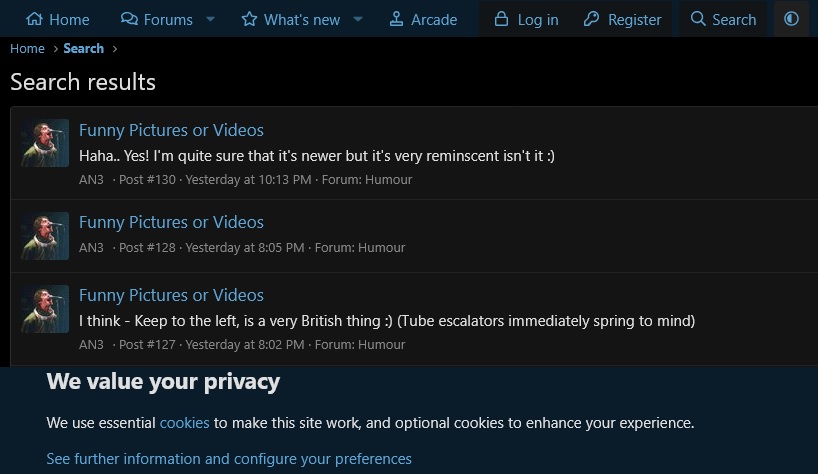This screenshot has width=818, height=474.
Task: Click the Arcade joystick icon
Action: pos(396,19)
